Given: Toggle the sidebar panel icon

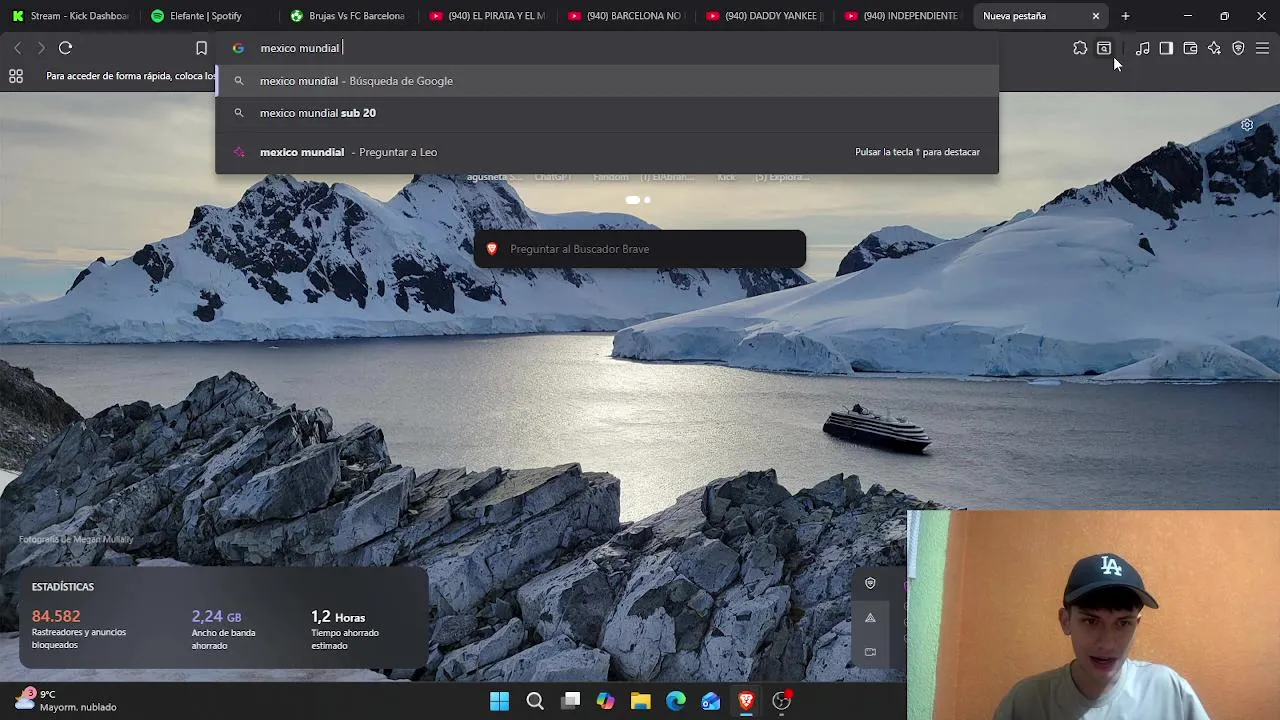Looking at the screenshot, I should [x=1166, y=48].
